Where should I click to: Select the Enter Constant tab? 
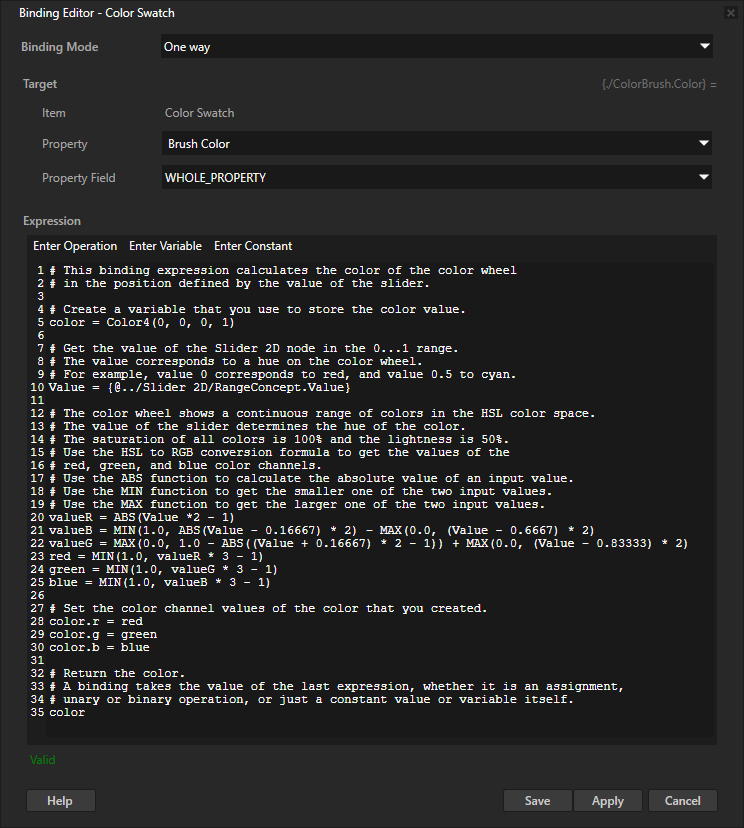pyautogui.click(x=253, y=245)
